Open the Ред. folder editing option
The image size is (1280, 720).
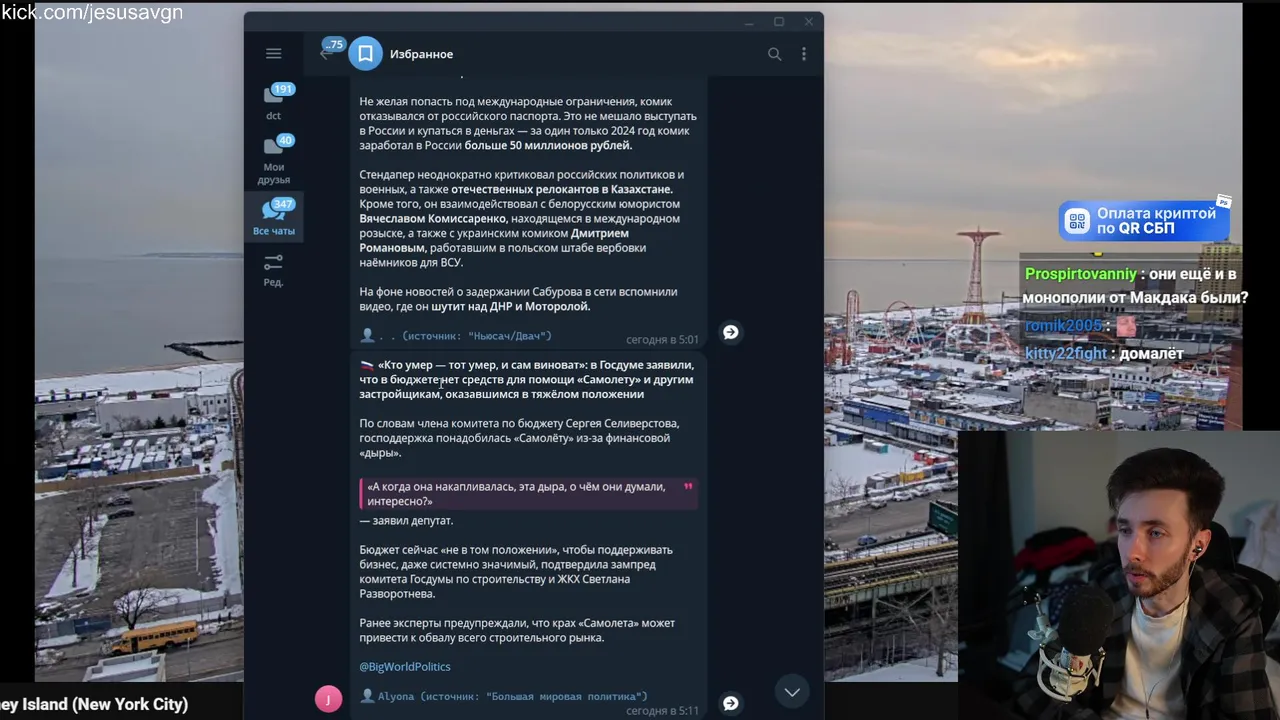[x=274, y=269]
